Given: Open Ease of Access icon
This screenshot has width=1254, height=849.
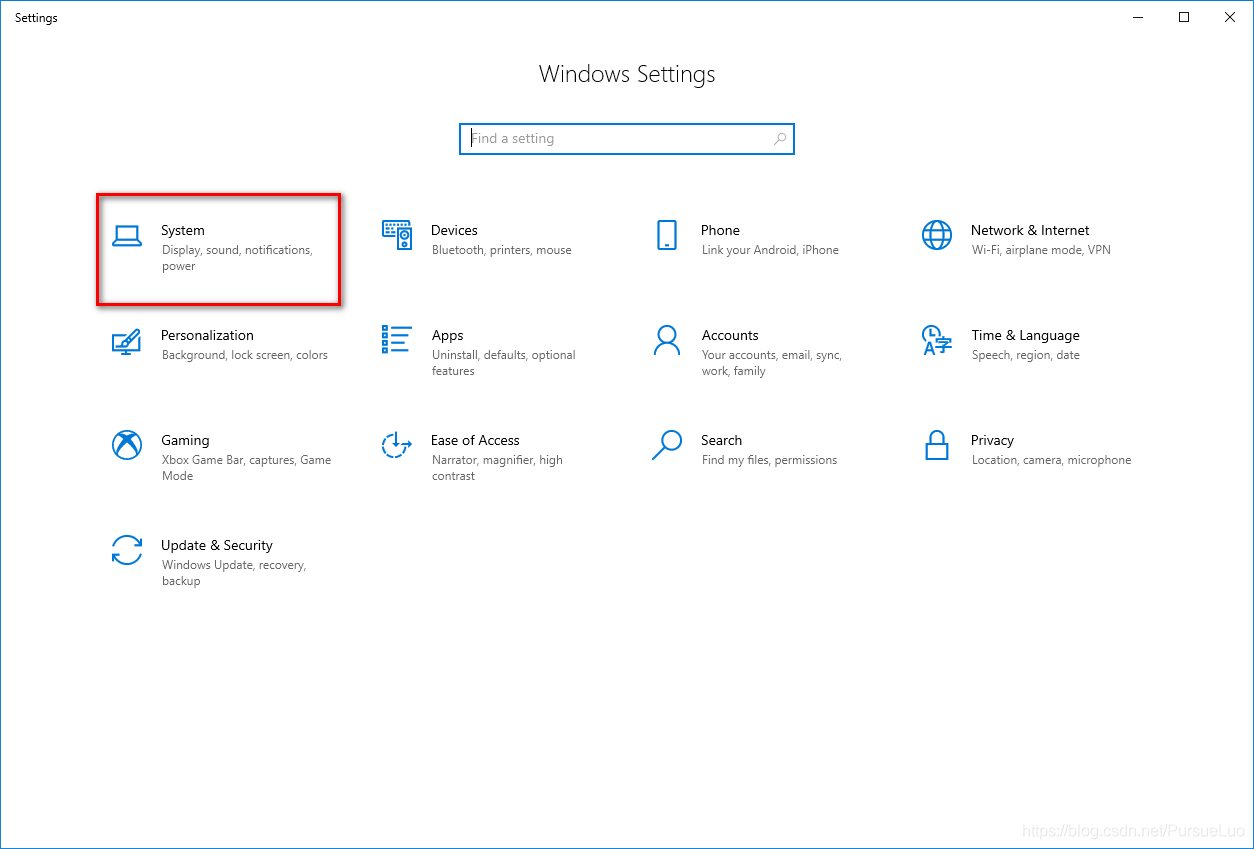Looking at the screenshot, I should click(397, 445).
